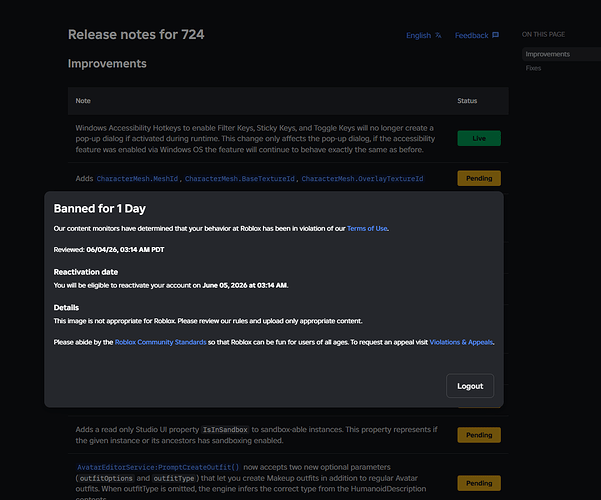Click the Live status badge

pyautogui.click(x=479, y=138)
